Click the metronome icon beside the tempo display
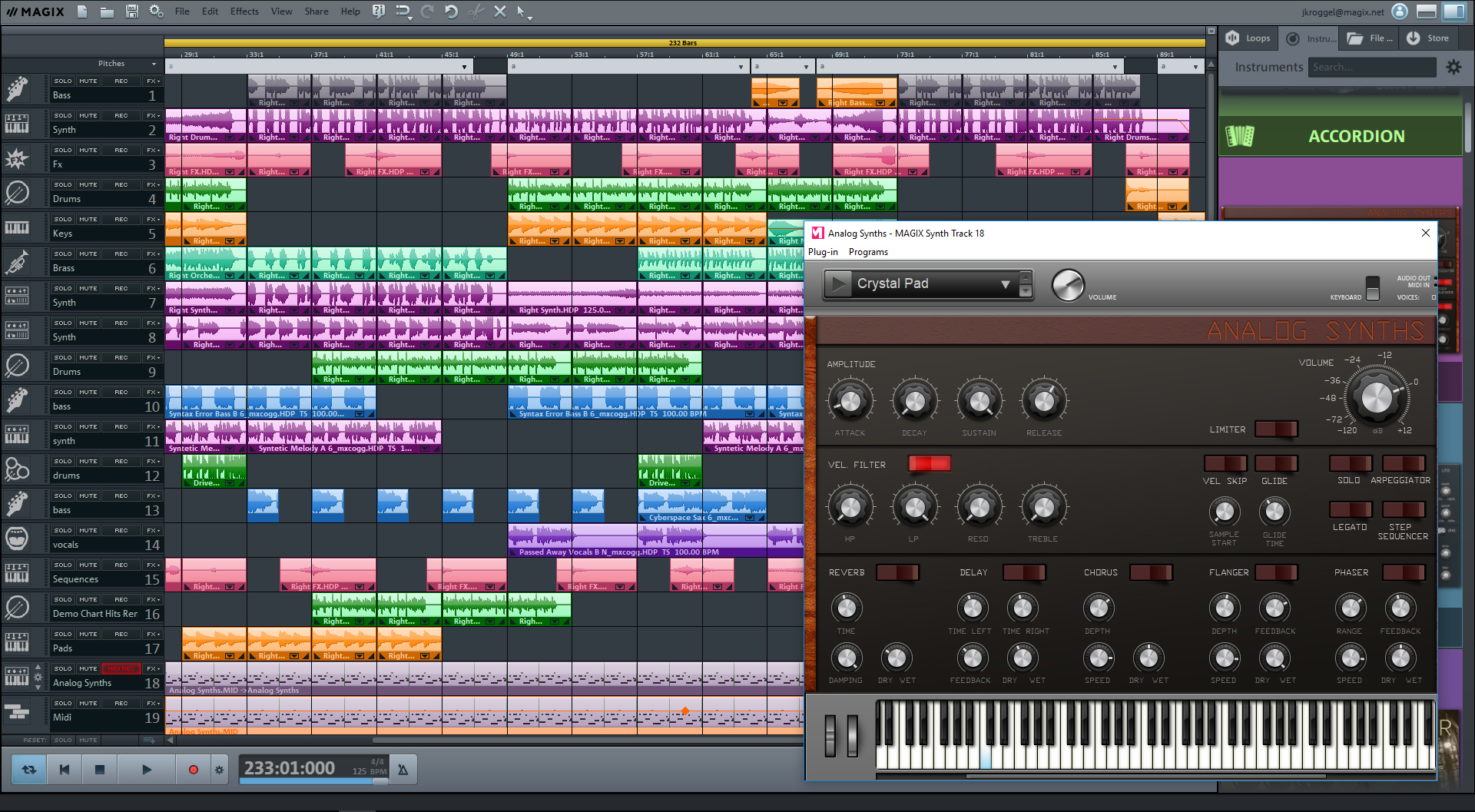This screenshot has height=812, width=1475. [403, 768]
